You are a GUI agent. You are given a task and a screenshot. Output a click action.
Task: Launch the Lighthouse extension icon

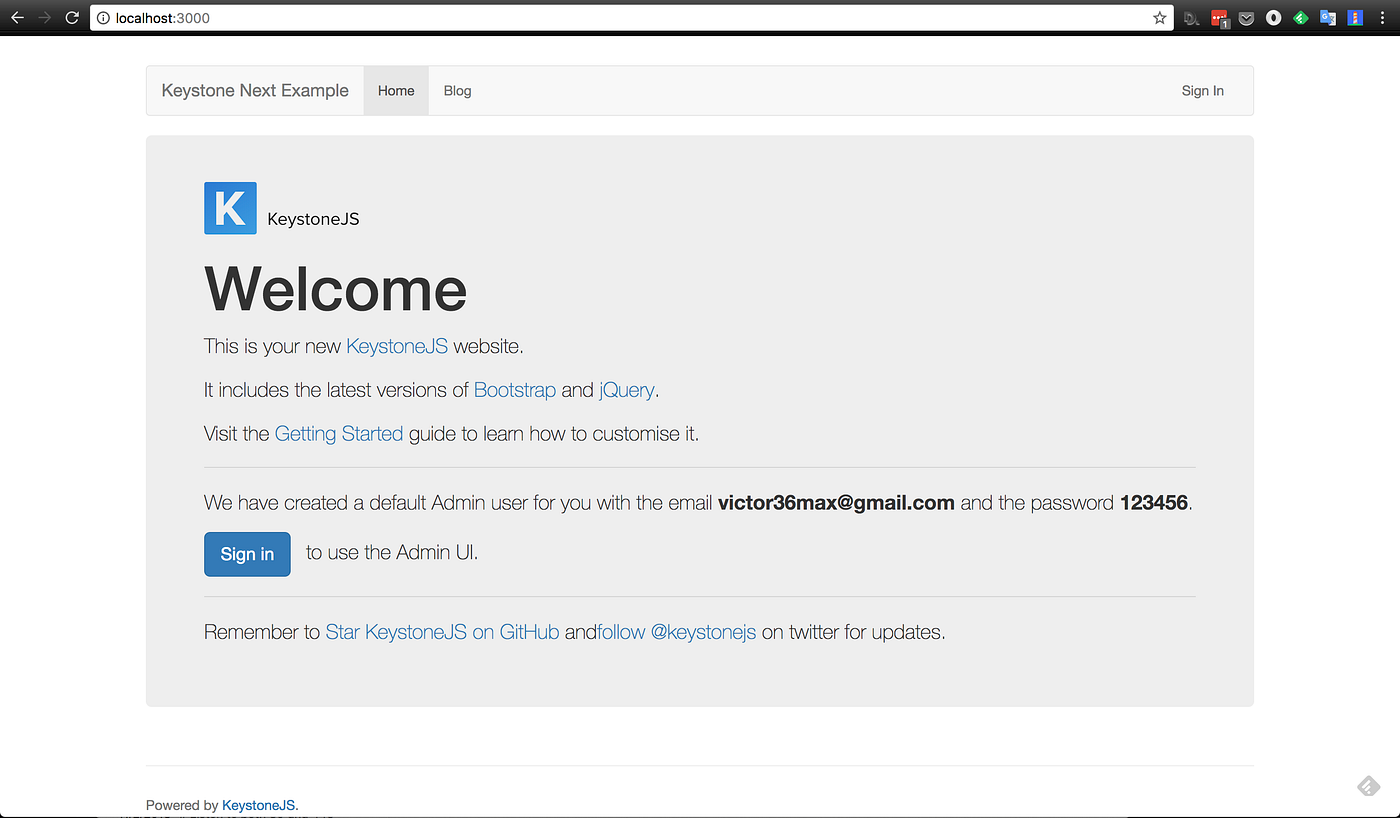1354,17
